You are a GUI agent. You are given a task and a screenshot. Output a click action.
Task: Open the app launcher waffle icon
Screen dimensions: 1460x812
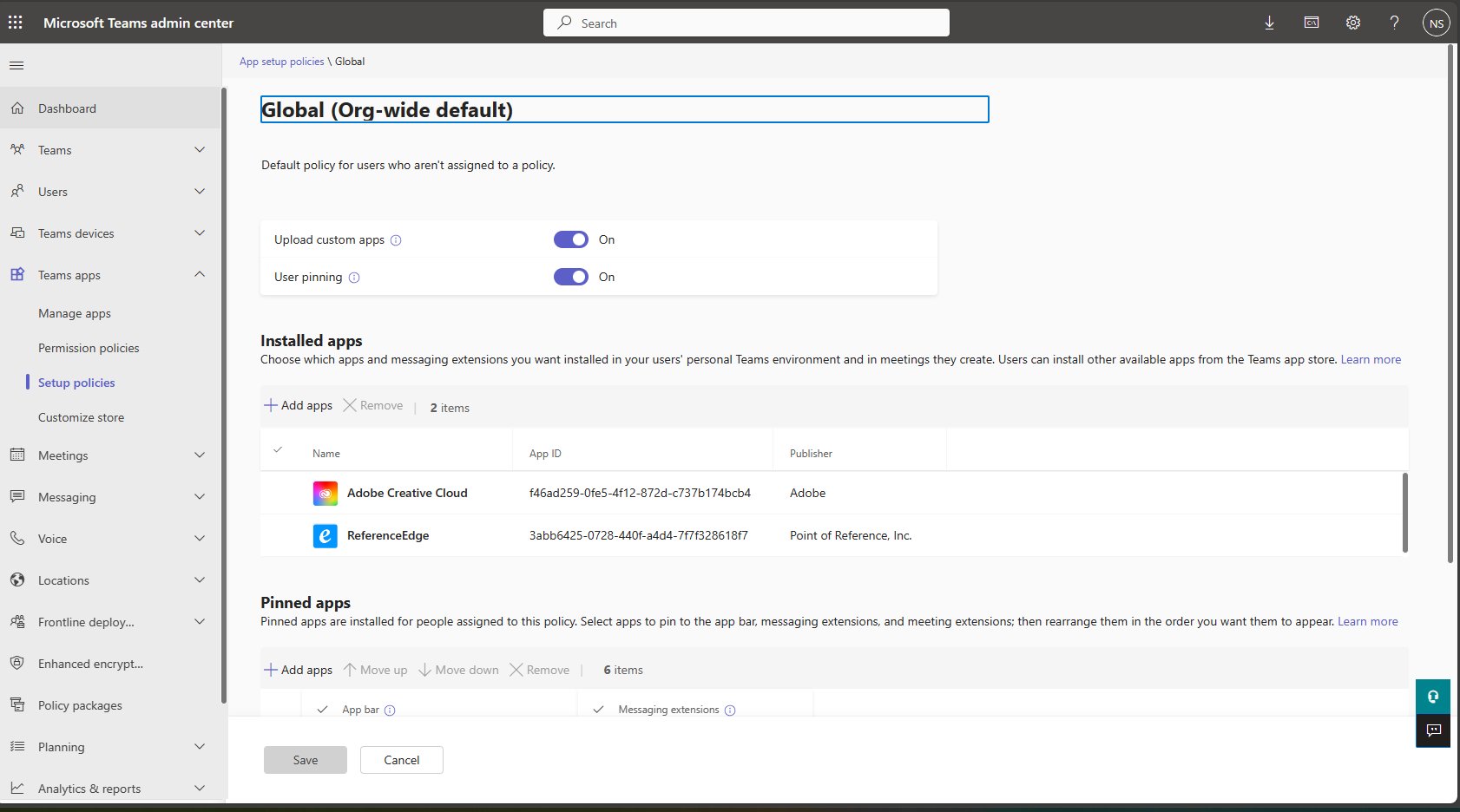click(16, 23)
